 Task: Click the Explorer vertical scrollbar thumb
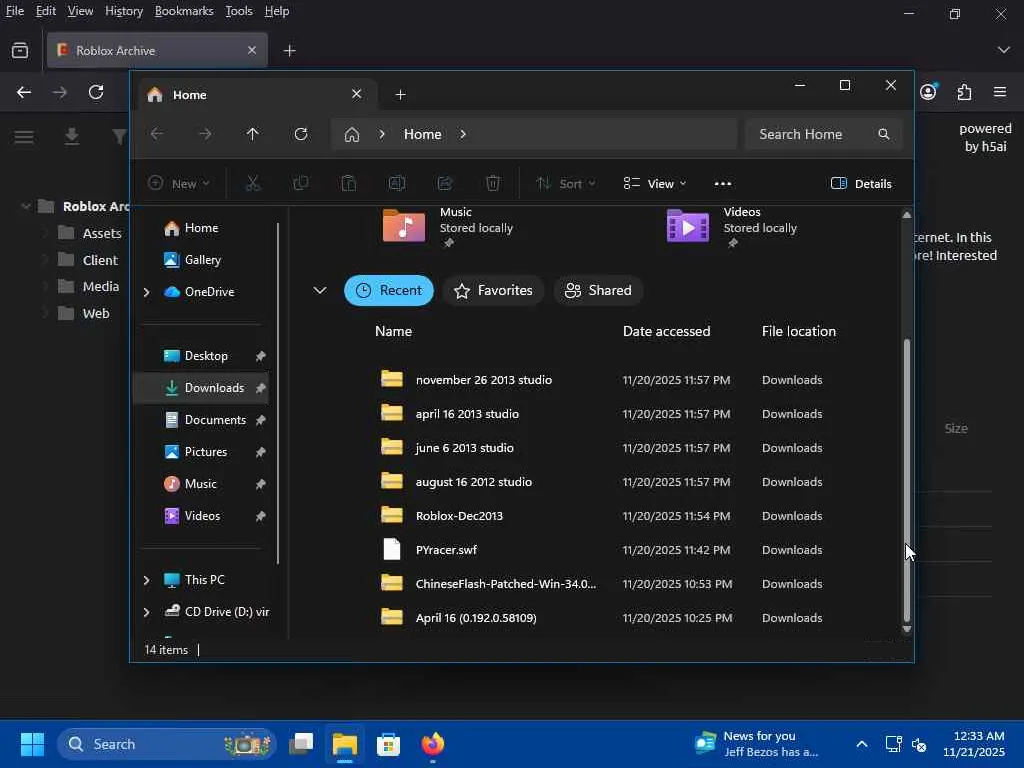click(906, 480)
